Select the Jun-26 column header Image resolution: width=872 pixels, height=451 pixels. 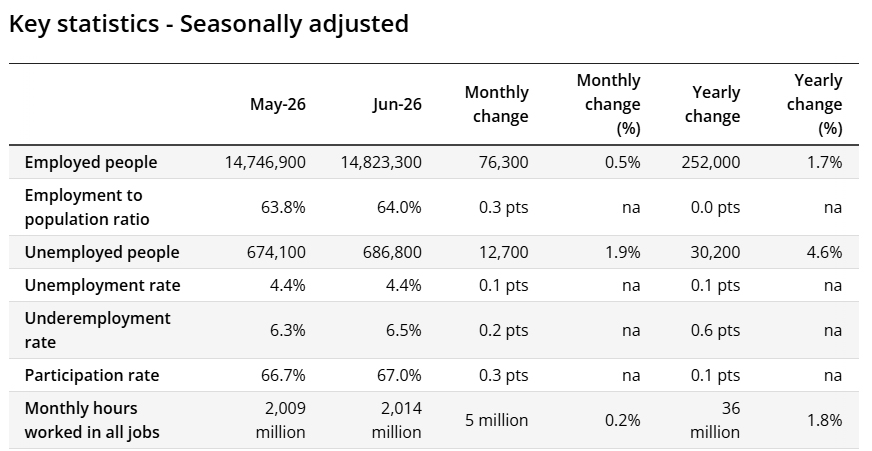coord(397,104)
